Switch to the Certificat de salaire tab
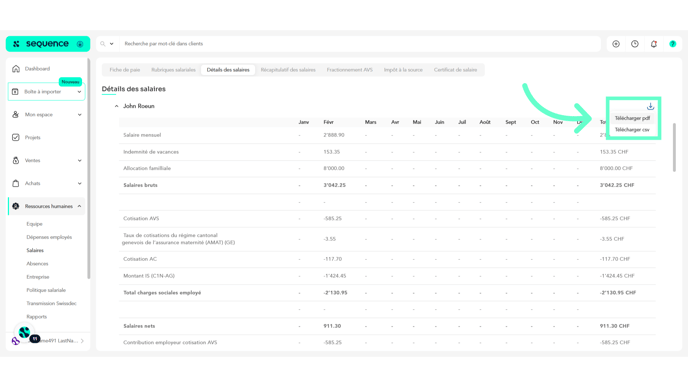The width and height of the screenshot is (688, 387). [x=455, y=70]
